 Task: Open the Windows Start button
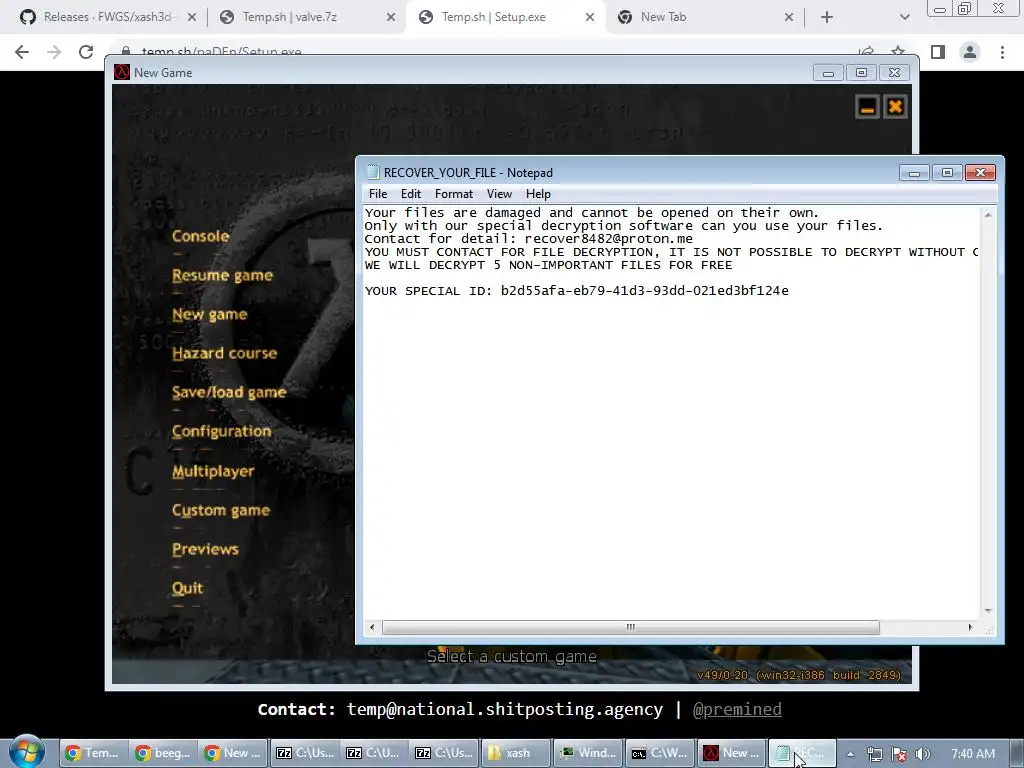click(27, 752)
